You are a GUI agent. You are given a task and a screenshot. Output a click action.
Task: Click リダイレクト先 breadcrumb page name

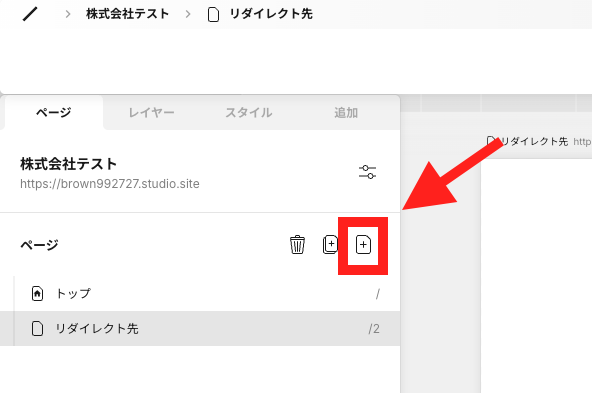click(271, 14)
